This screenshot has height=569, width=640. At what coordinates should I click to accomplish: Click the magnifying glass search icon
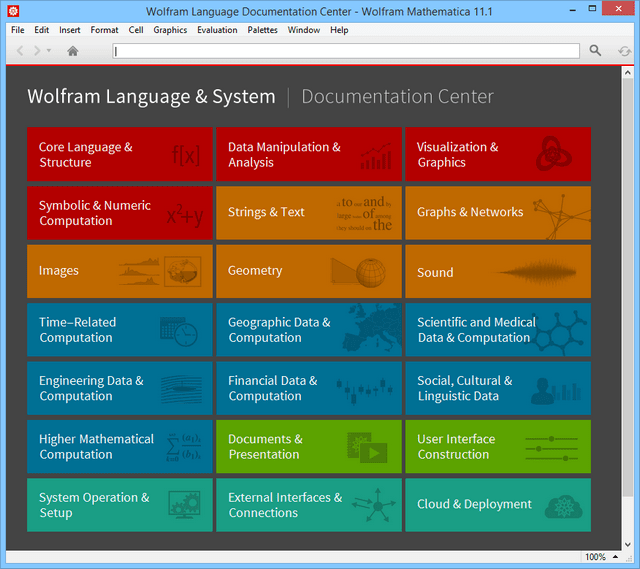click(x=595, y=50)
